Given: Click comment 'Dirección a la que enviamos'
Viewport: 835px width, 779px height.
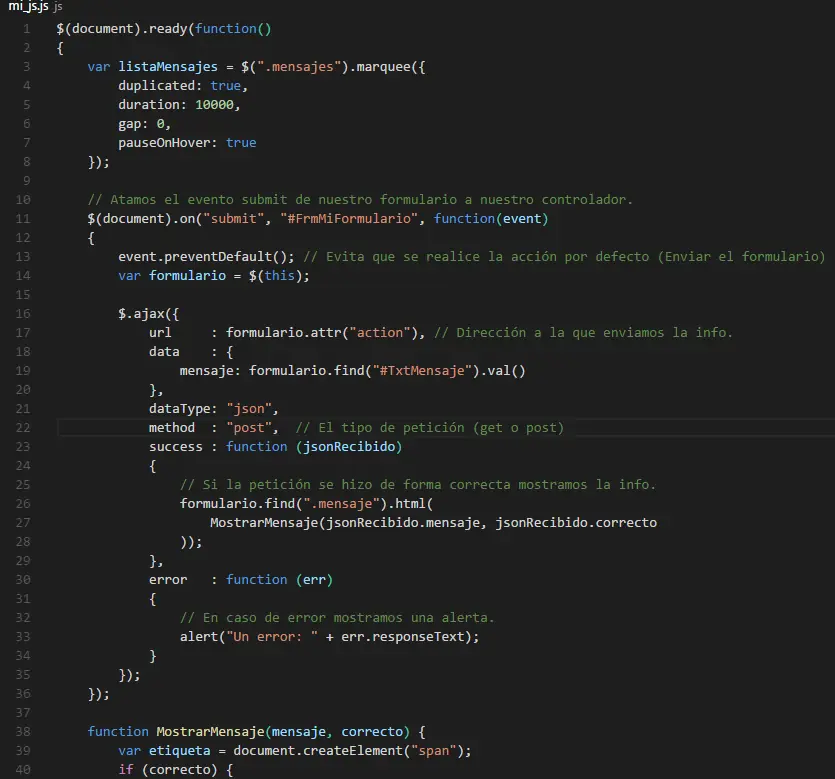Looking at the screenshot, I should [583, 333].
